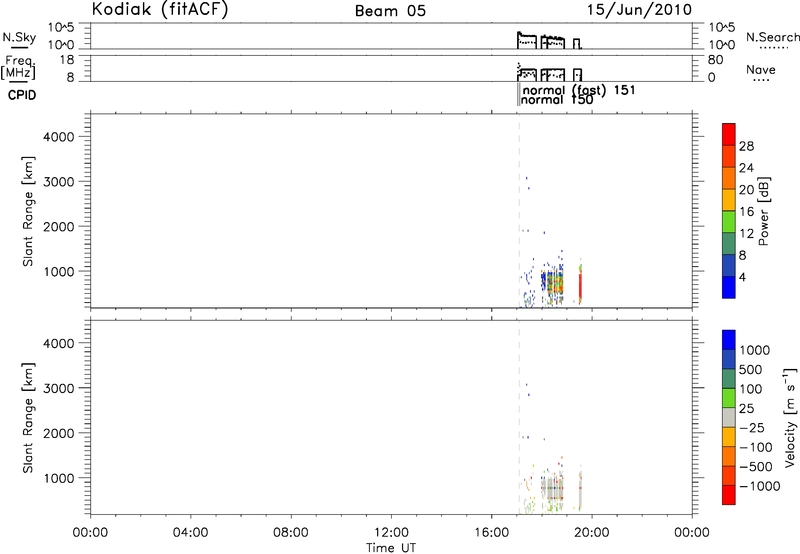Click the 'CPID' row label
800x554 pixels.
pos(22,95)
